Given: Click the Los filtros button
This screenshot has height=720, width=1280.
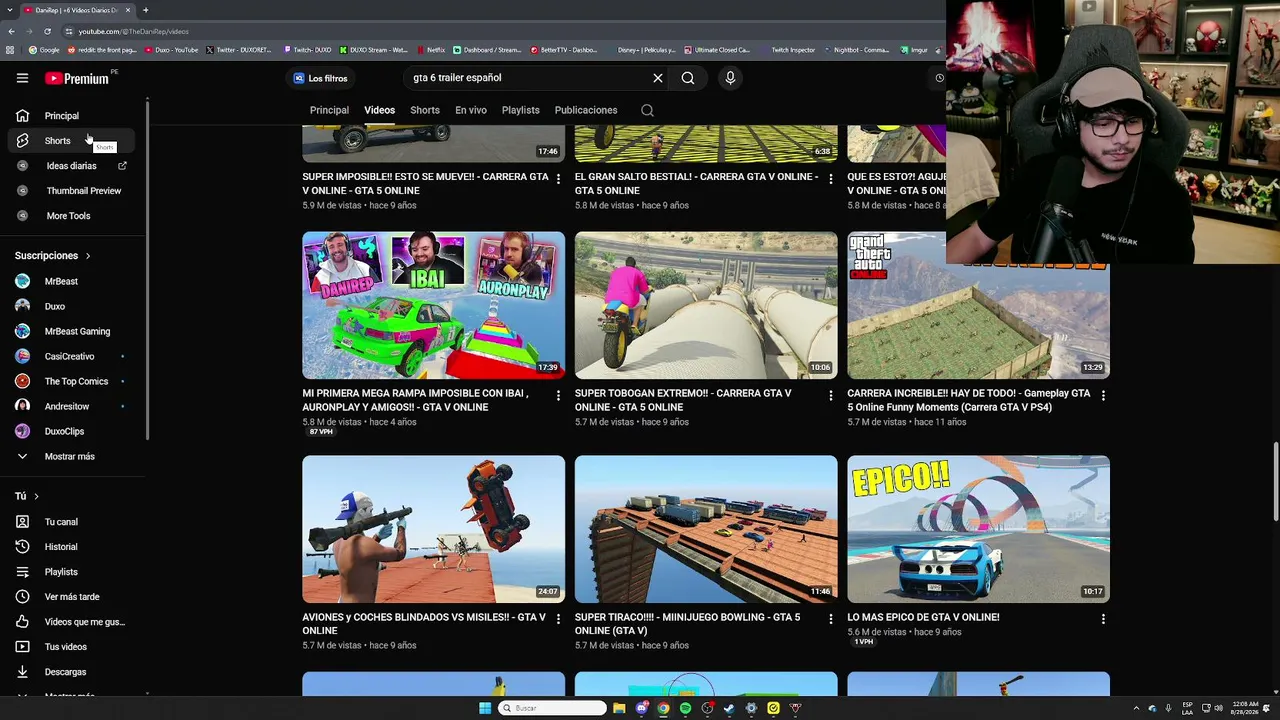Looking at the screenshot, I should coord(320,78).
